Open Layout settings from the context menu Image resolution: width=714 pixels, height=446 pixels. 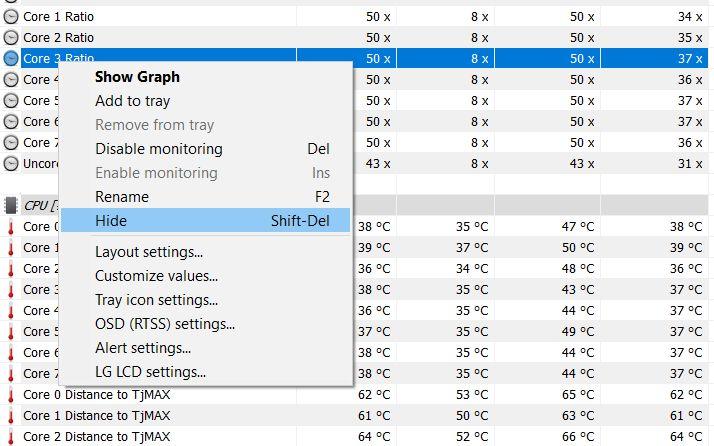148,252
